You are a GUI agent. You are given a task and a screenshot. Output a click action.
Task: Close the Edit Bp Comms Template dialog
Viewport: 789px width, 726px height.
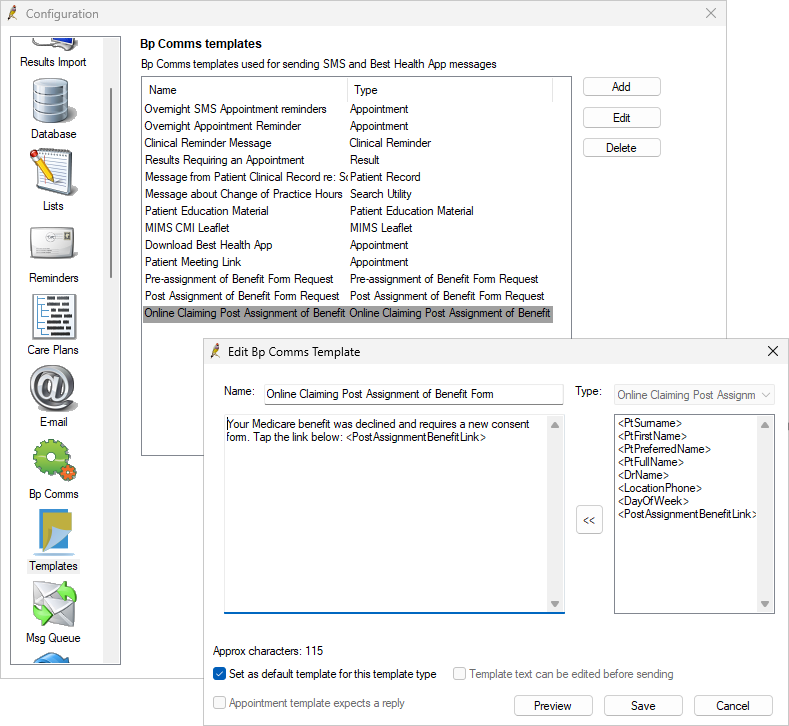pyautogui.click(x=773, y=351)
